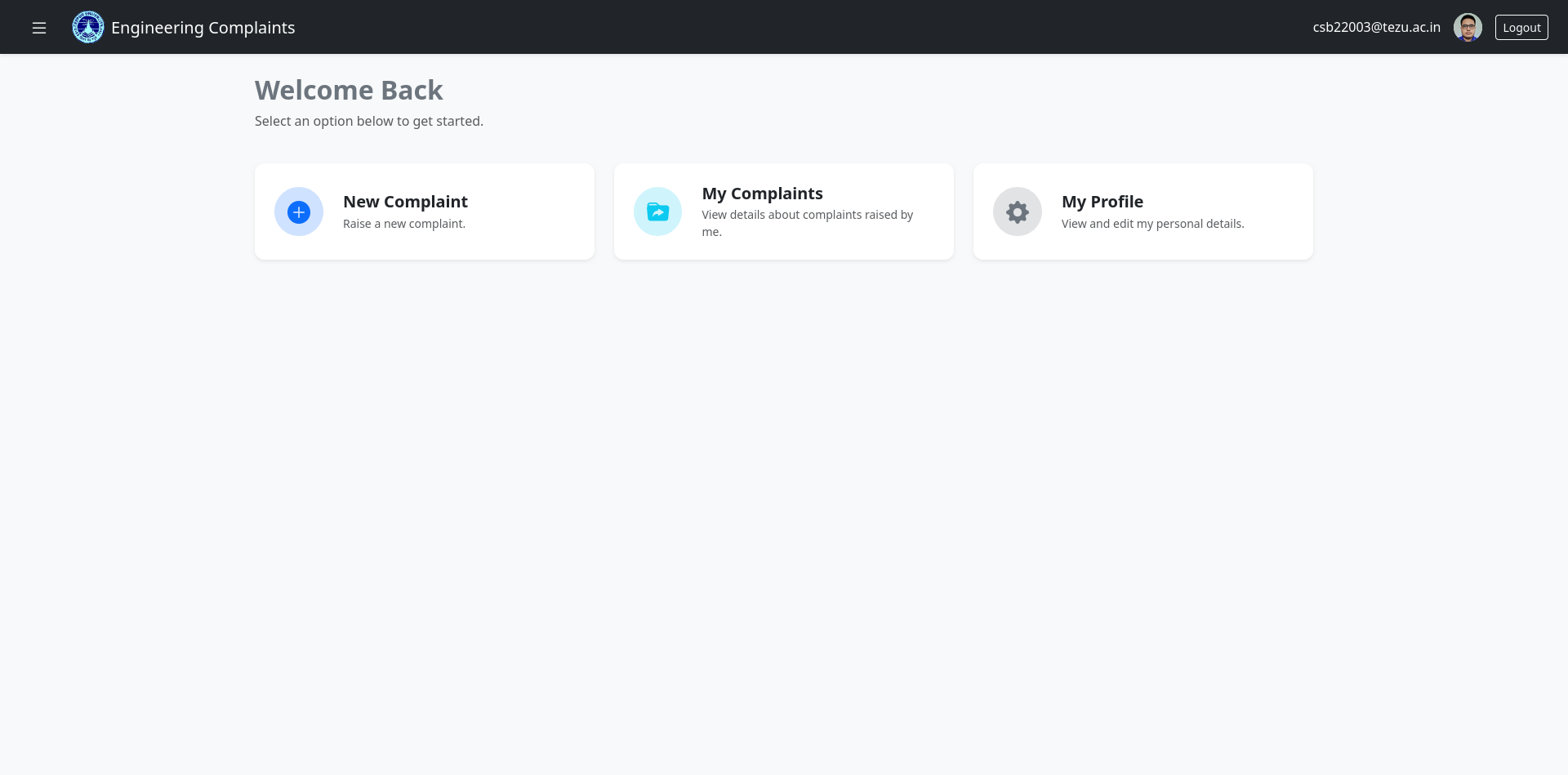This screenshot has width=1568, height=775.
Task: Log out with the Logout button
Action: click(x=1521, y=27)
